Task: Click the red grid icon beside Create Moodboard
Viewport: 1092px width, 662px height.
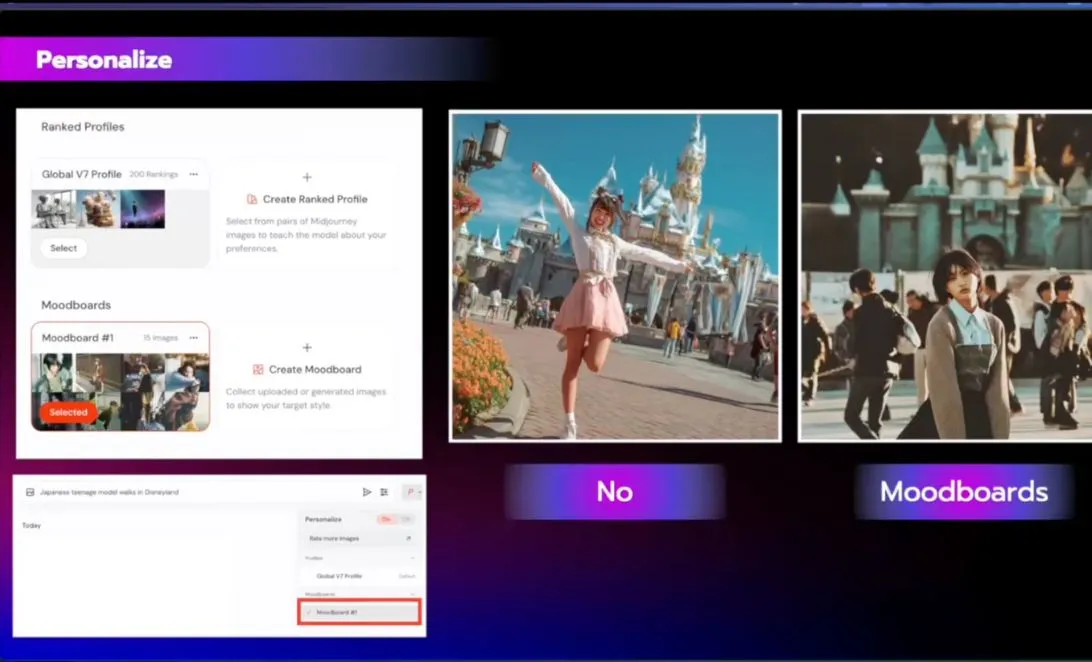Action: pos(258,370)
